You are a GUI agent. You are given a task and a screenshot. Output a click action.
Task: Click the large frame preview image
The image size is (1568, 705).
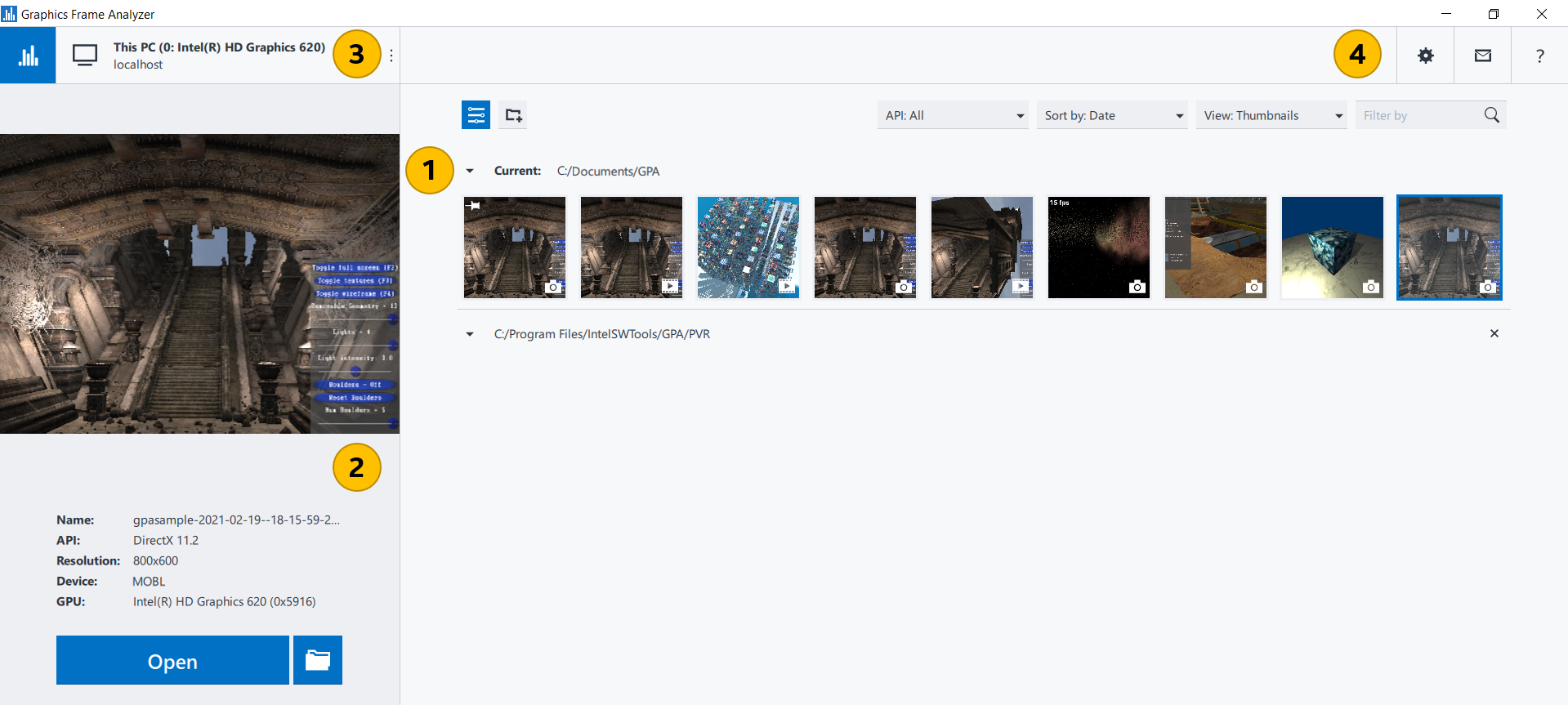(199, 283)
